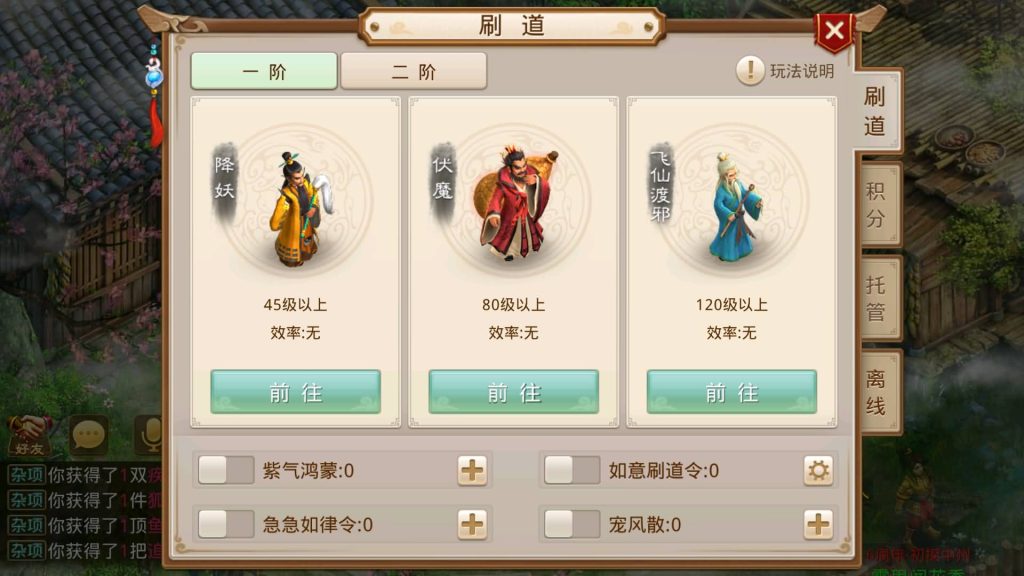Screen dimensions: 1024x576
Task: Open 如意刷道令 gear settings
Action: [x=818, y=471]
